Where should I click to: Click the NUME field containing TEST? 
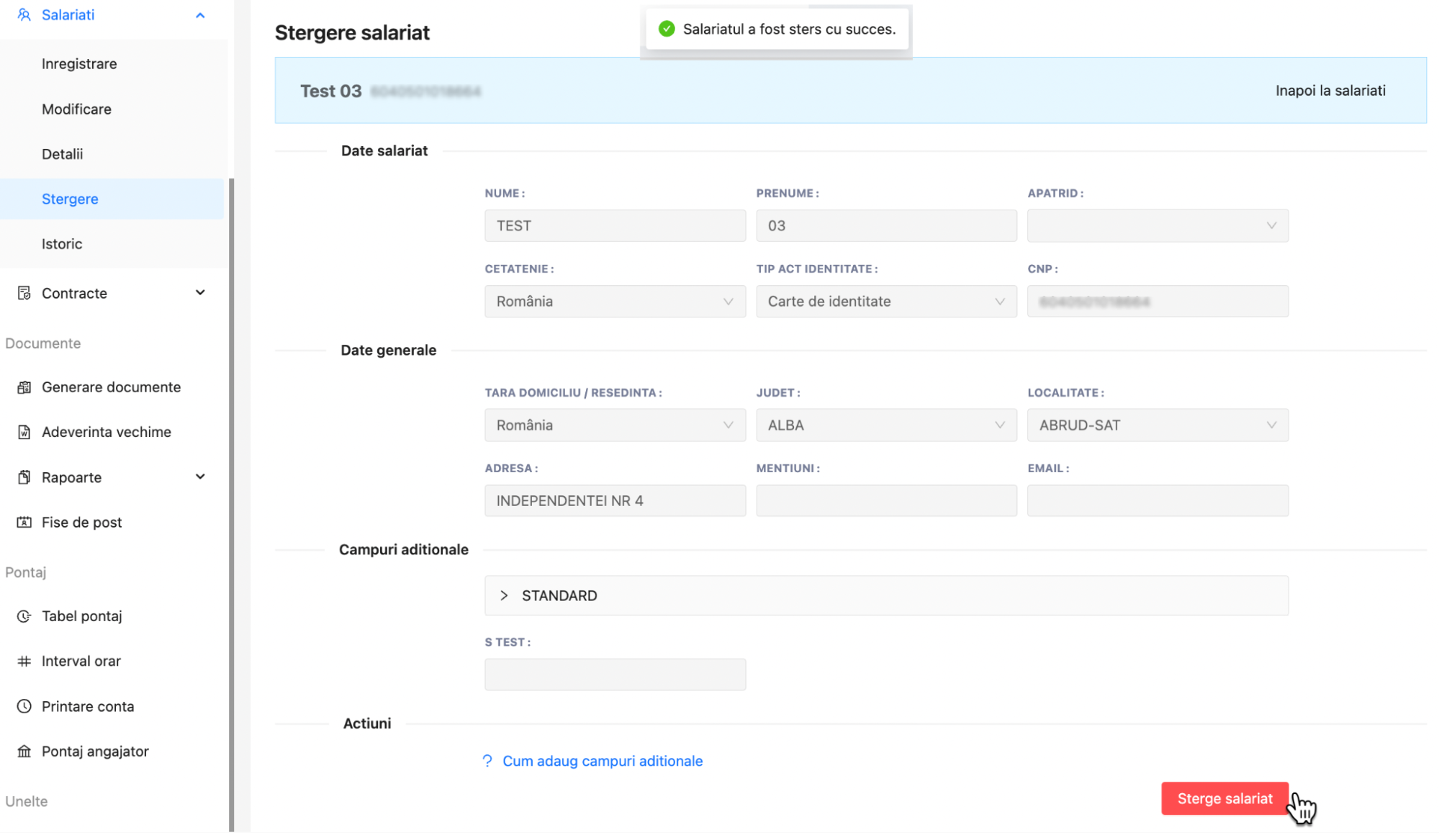(615, 226)
